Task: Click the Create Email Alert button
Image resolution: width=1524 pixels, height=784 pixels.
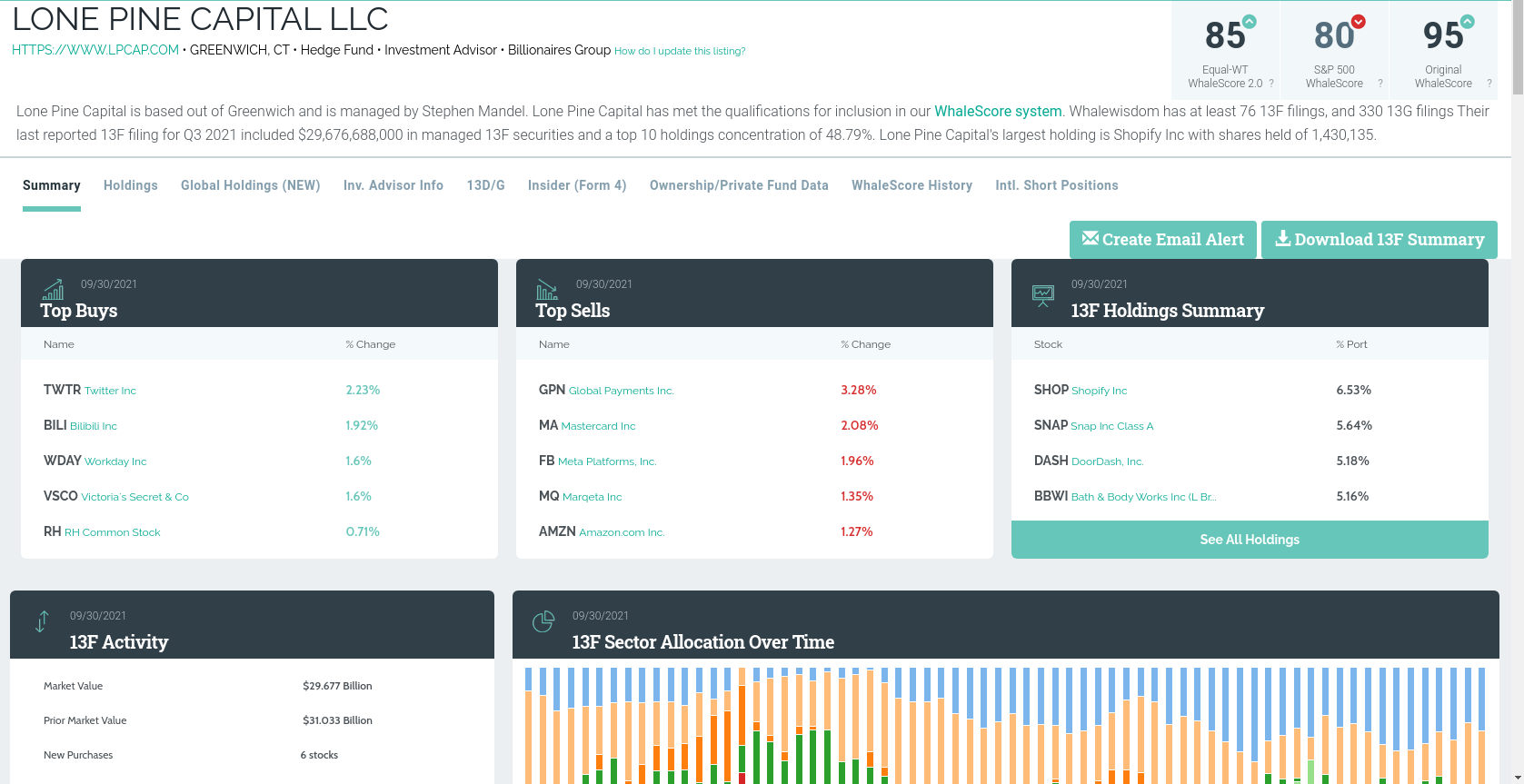Action: click(x=1163, y=240)
